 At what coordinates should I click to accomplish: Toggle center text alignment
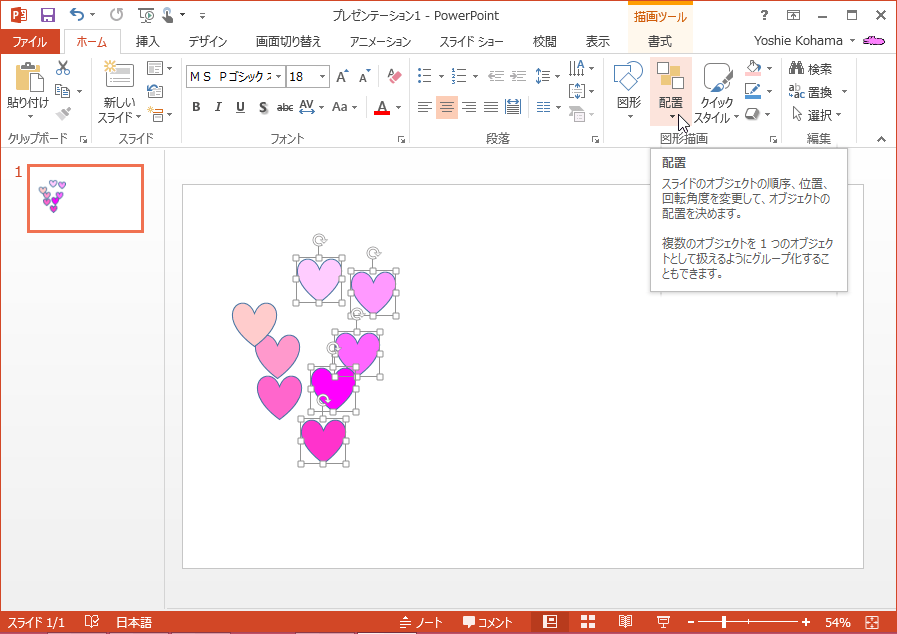pyautogui.click(x=447, y=107)
